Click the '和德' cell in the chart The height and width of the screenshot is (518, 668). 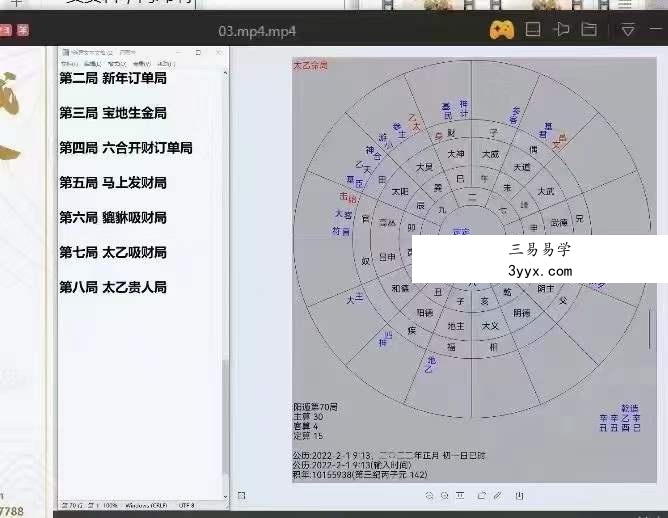(400, 288)
